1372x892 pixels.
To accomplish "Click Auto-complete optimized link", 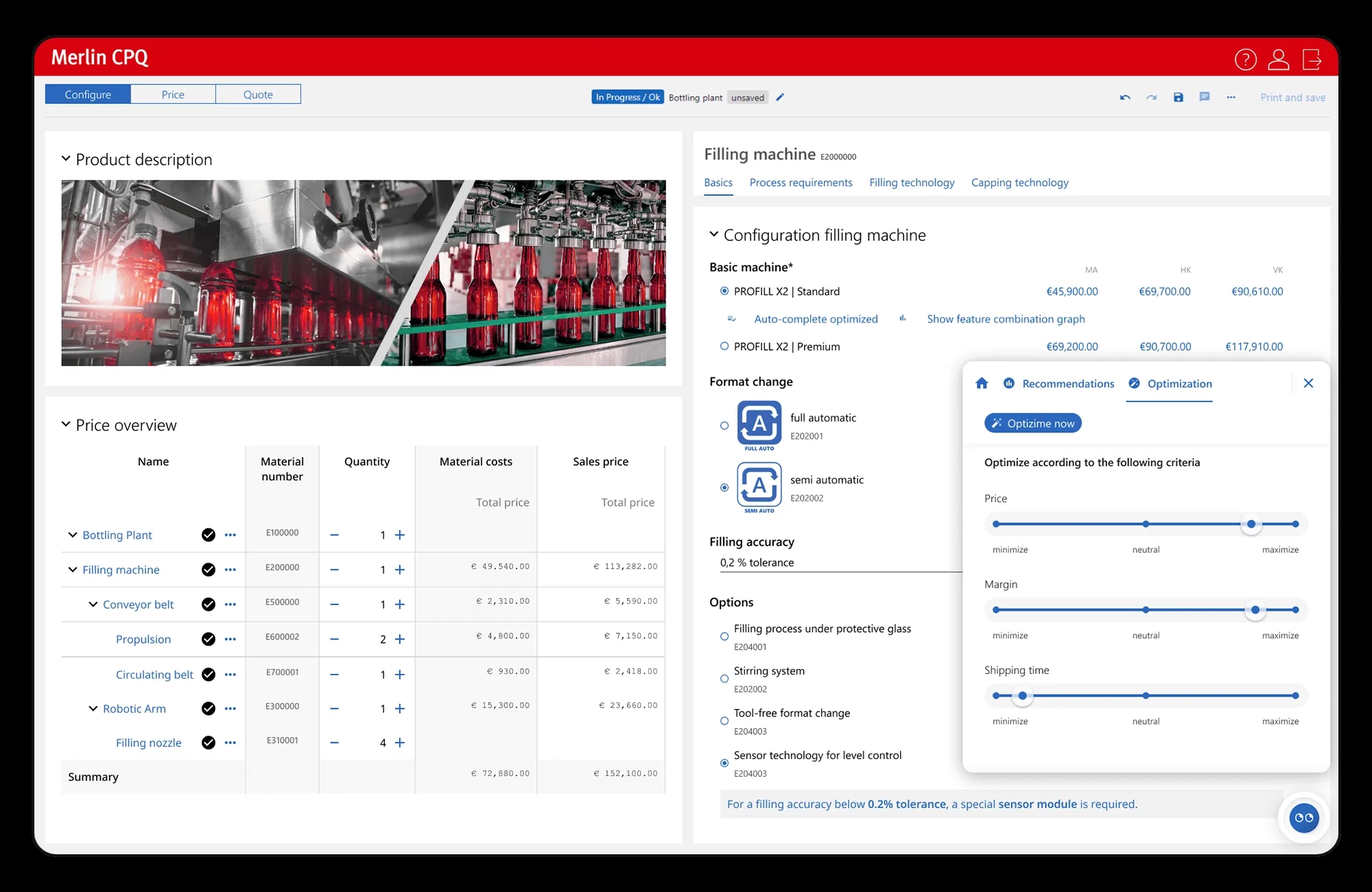I will [x=816, y=319].
